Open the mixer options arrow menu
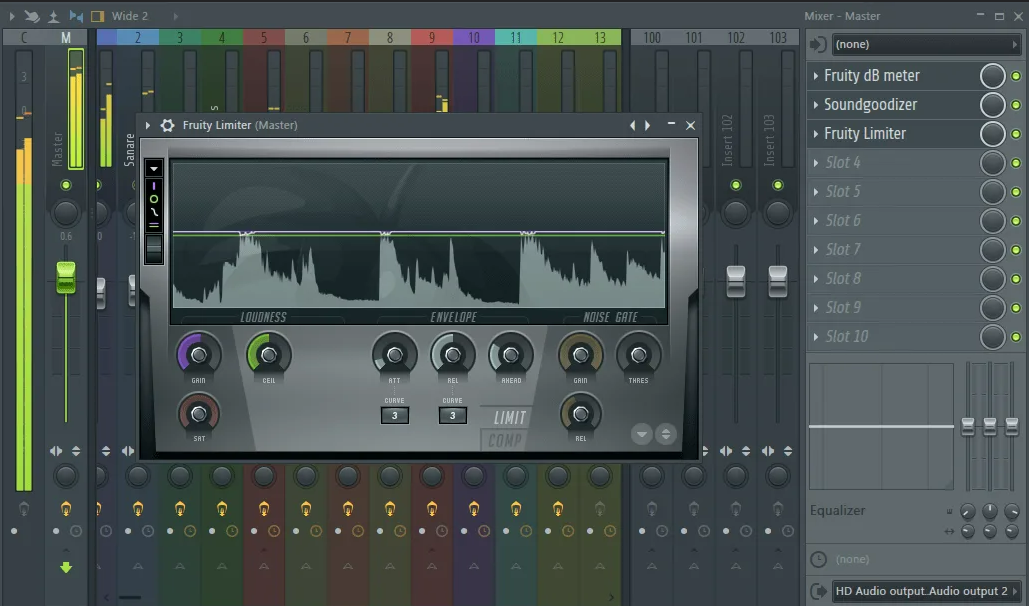The height and width of the screenshot is (606, 1029). click(11, 16)
